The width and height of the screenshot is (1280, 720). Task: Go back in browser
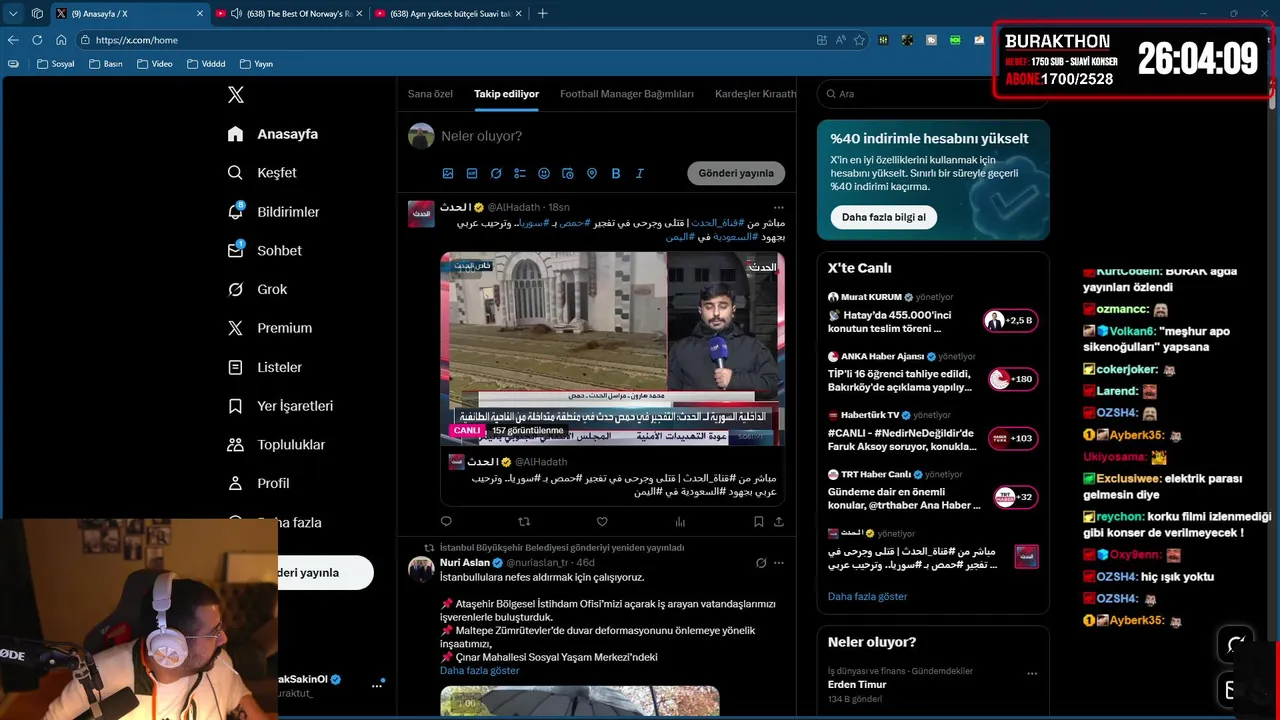coord(13,40)
